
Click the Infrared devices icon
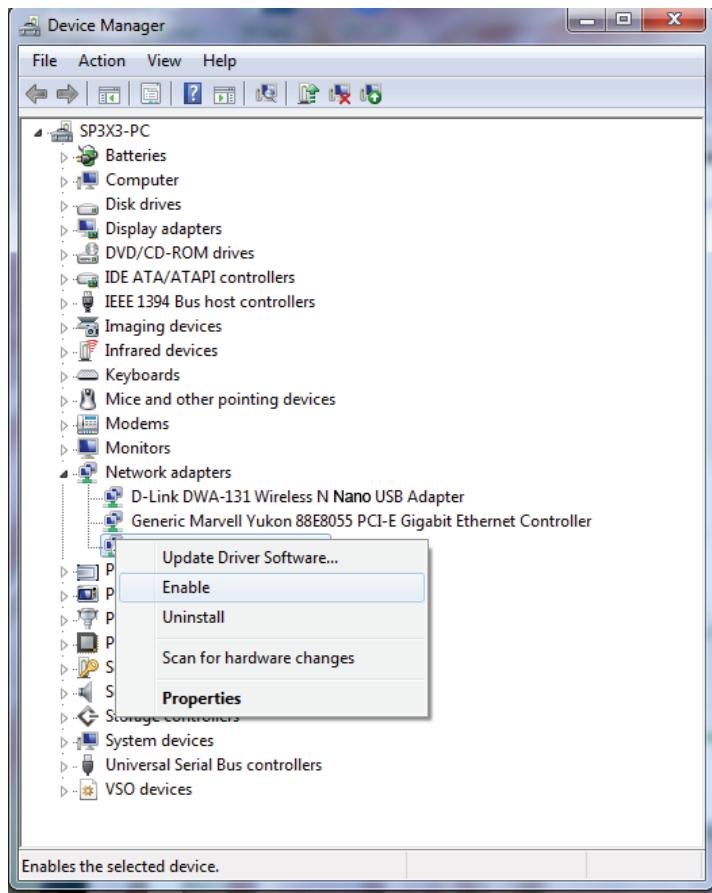[88, 350]
